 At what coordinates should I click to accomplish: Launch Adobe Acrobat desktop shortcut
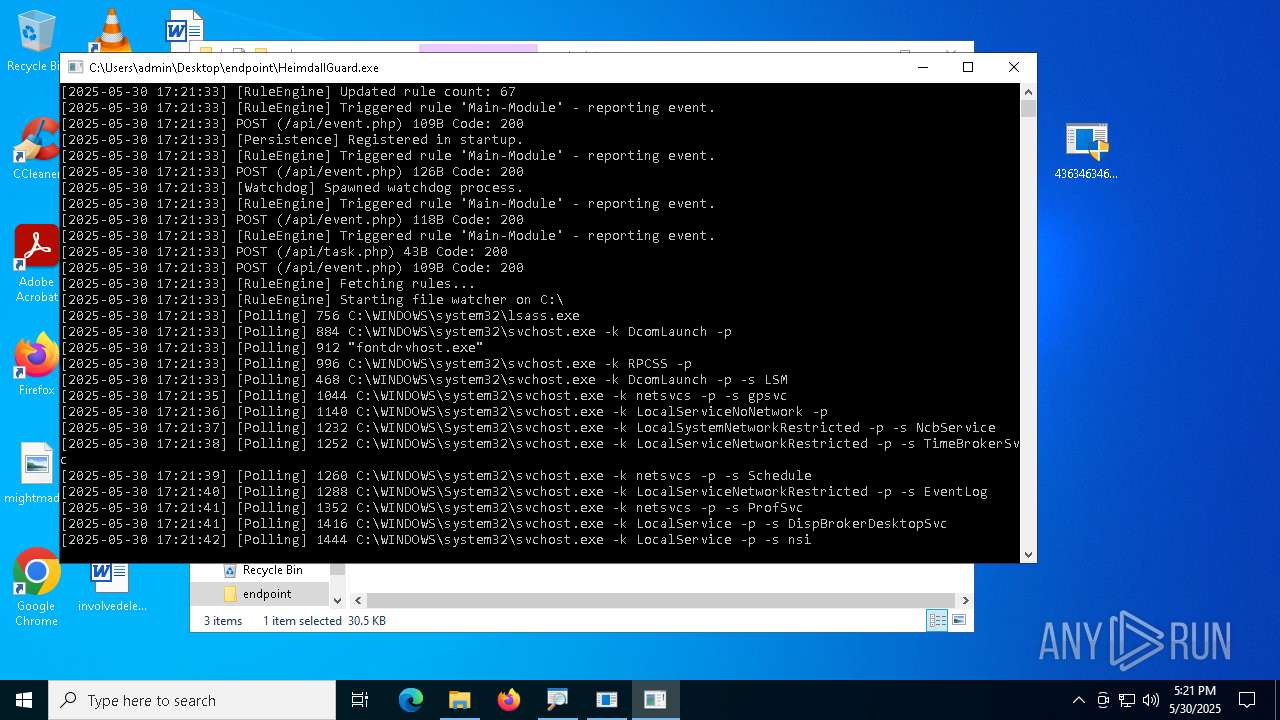click(x=36, y=262)
